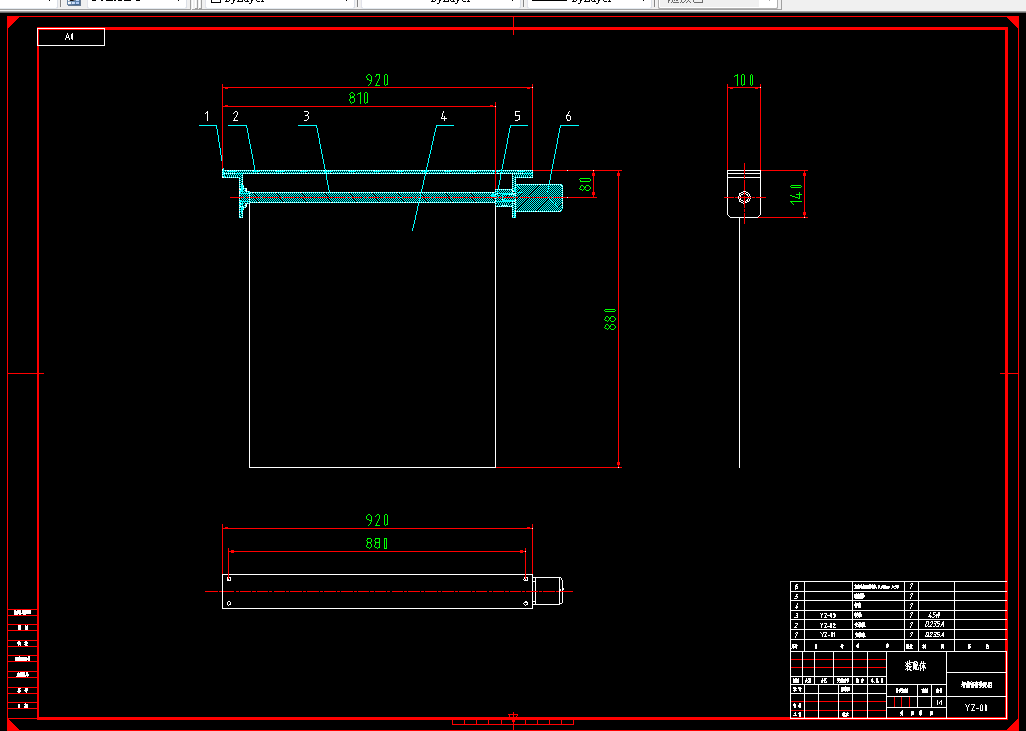Select the 140 height dimension on side view
Image resolution: width=1026 pixels, height=731 pixels.
(796, 194)
